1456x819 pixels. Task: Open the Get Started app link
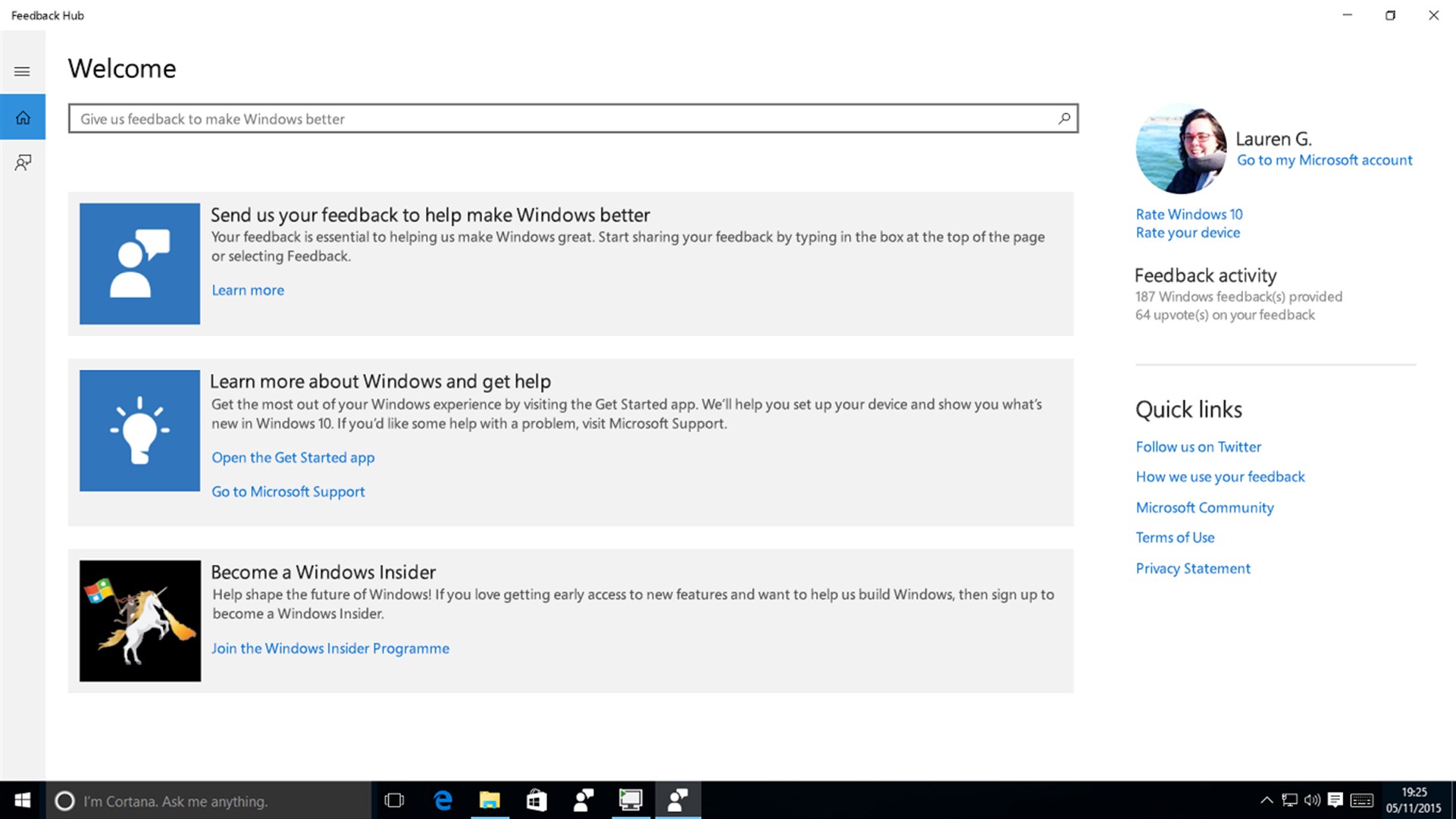click(x=292, y=457)
